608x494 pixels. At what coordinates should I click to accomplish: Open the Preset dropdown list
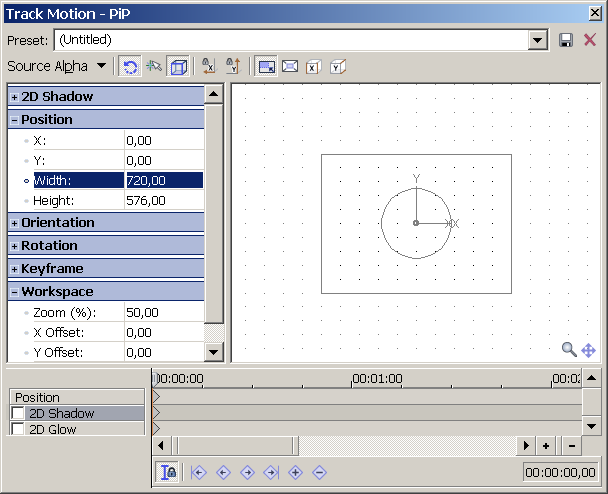tap(538, 40)
